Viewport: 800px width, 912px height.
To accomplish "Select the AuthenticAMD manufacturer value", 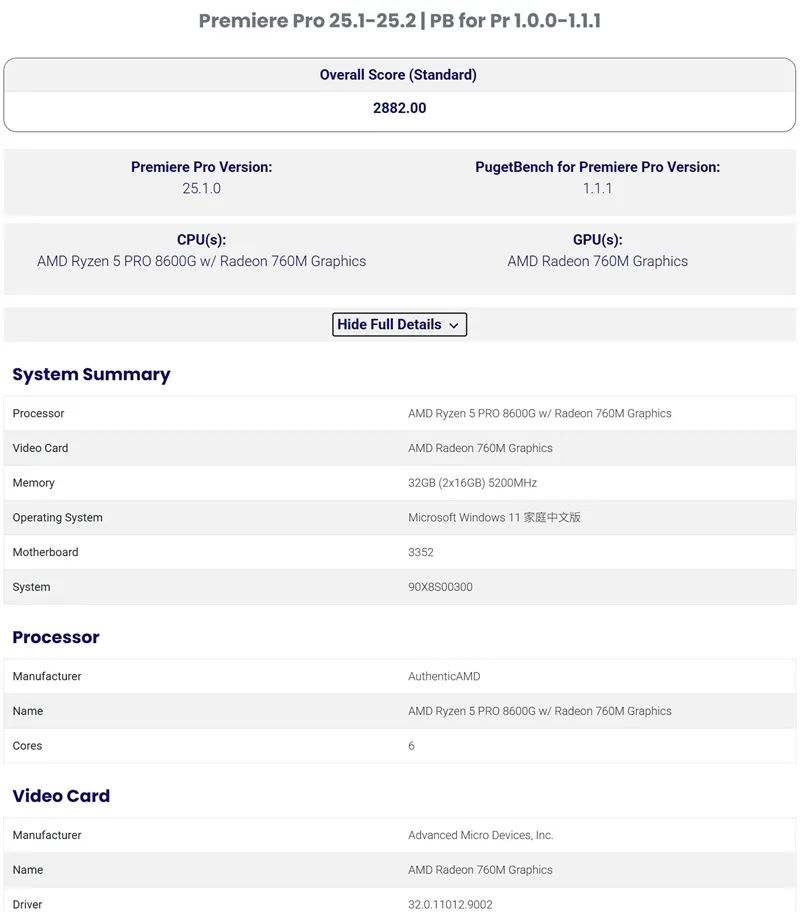I will 444,676.
